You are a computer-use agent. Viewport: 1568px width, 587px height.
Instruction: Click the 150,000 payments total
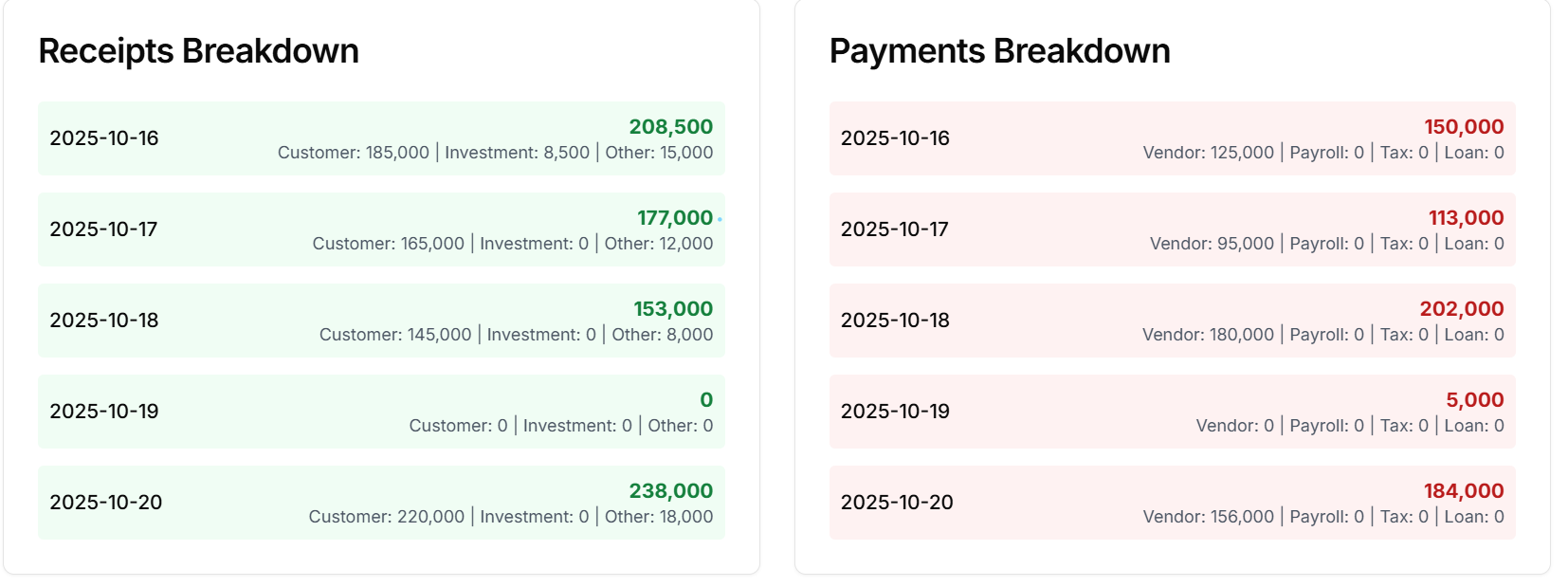point(1464,127)
